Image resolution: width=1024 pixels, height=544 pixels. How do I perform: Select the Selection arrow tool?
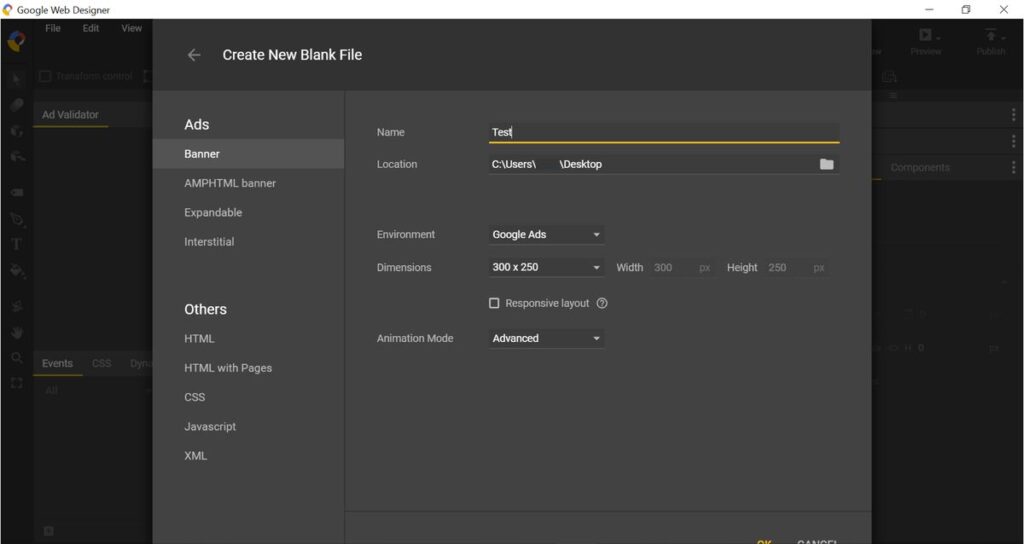pyautogui.click(x=17, y=79)
